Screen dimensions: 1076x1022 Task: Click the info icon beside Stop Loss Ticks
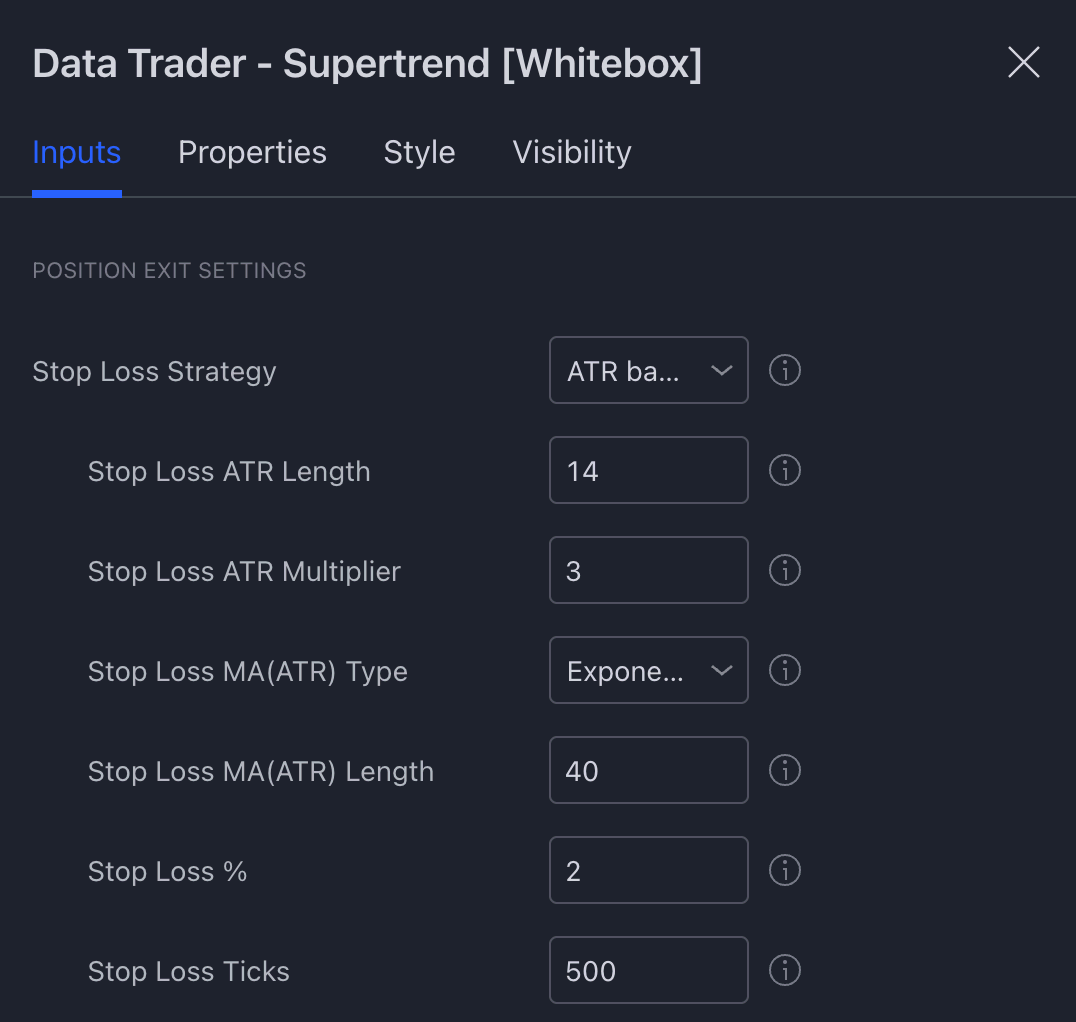[785, 970]
